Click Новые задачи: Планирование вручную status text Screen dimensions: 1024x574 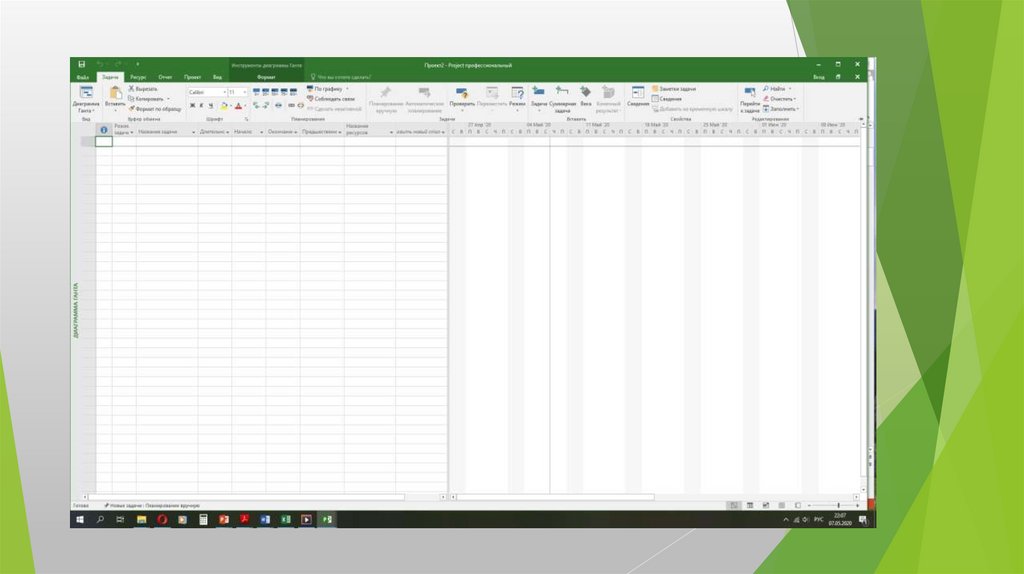click(152, 505)
